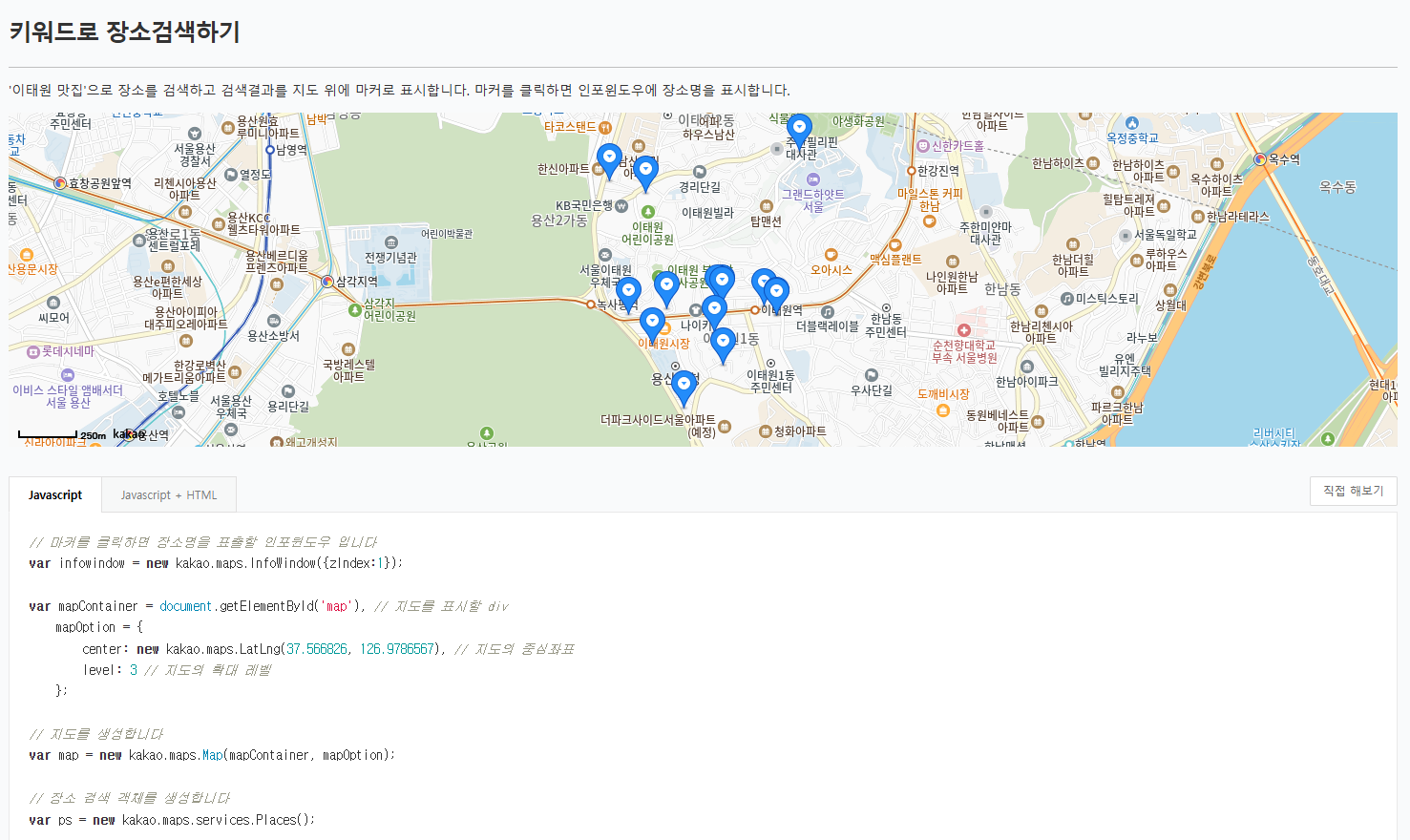Click the 오아시스 cafe icon
This screenshot has width=1410, height=840.
click(x=831, y=255)
